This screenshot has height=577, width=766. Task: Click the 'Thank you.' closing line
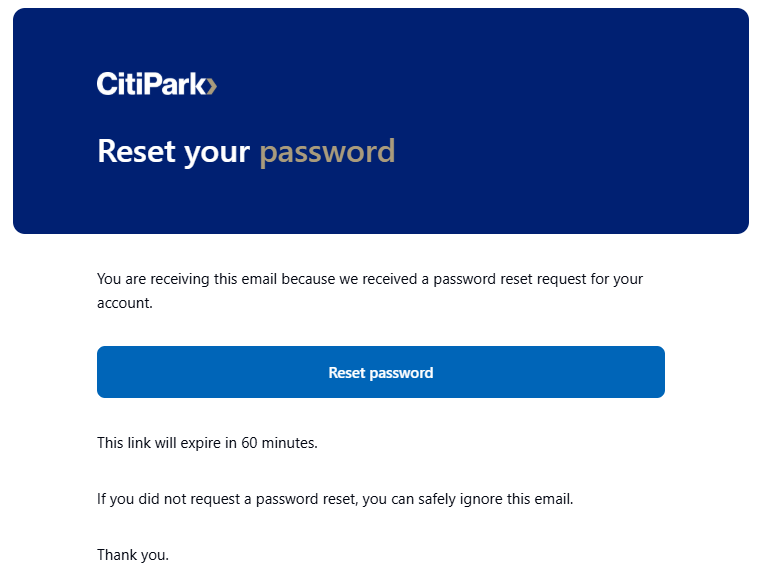(x=133, y=555)
